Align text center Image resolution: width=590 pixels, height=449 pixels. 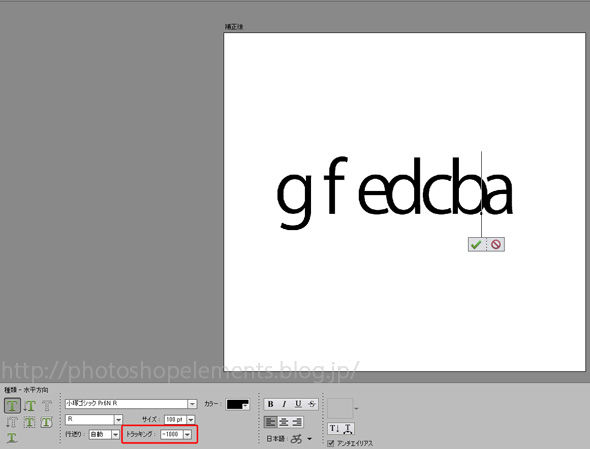[284, 422]
